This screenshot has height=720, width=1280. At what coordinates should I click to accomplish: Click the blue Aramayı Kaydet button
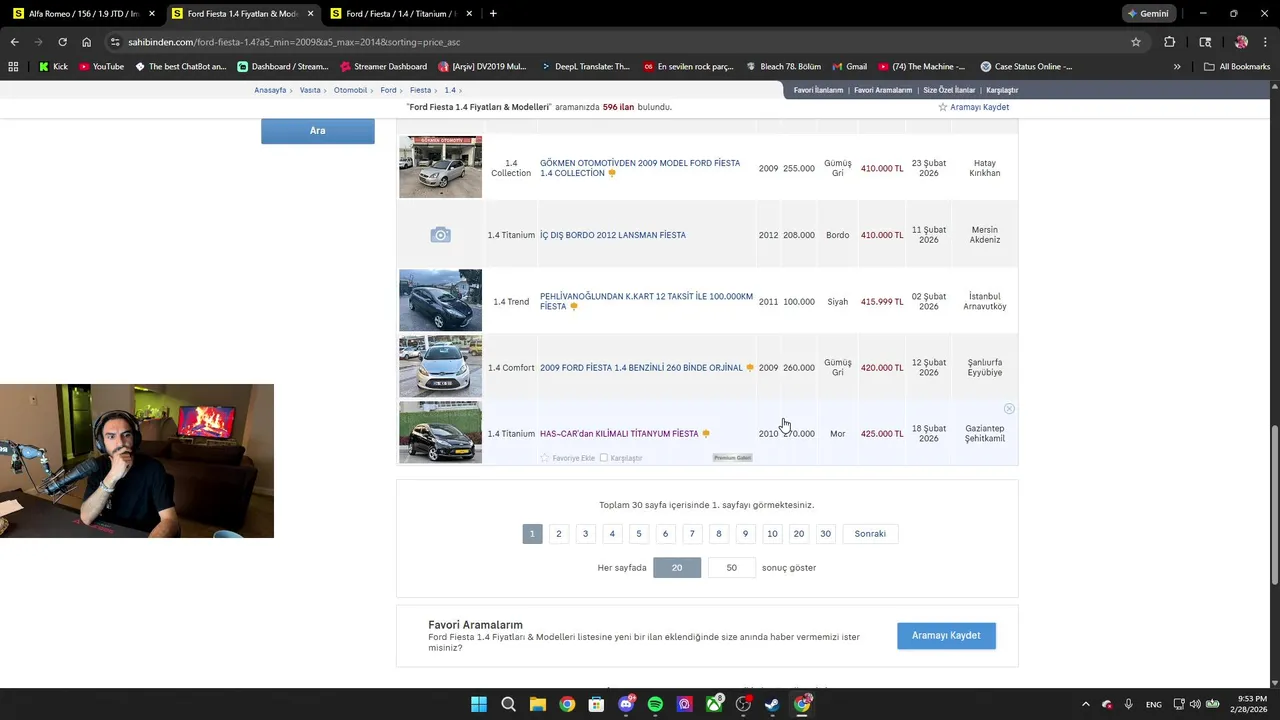[x=946, y=636]
